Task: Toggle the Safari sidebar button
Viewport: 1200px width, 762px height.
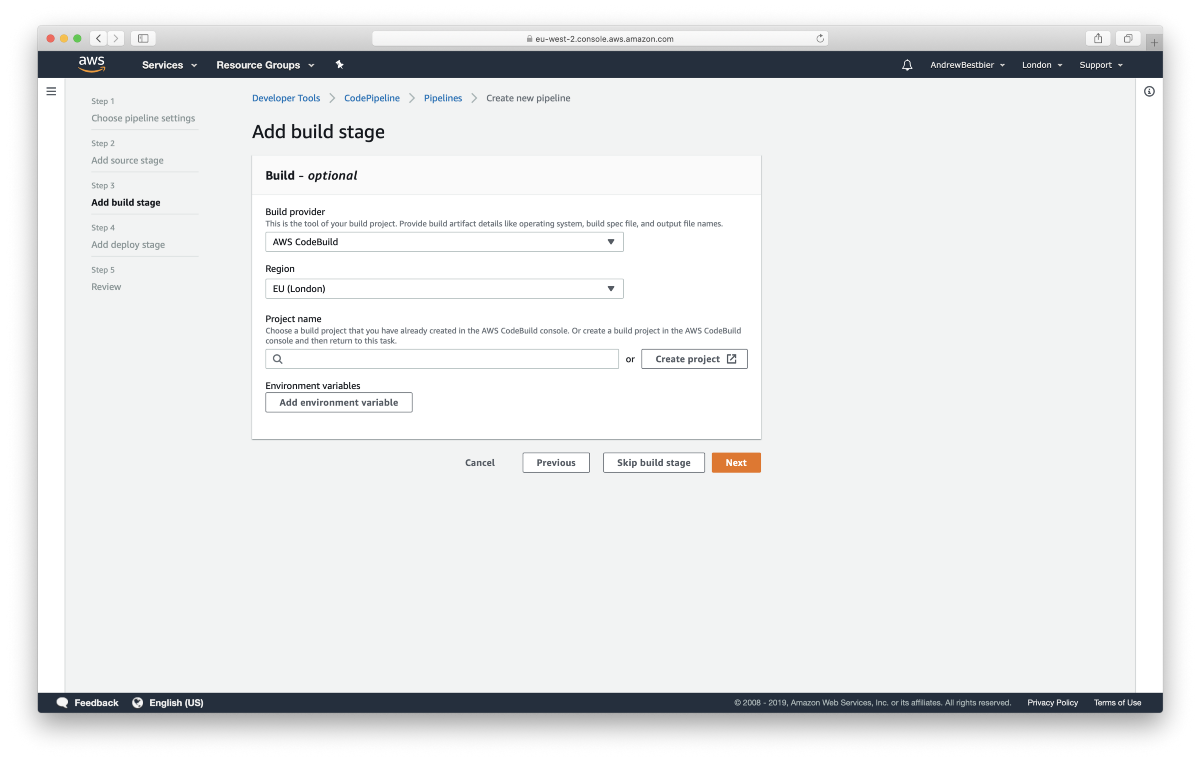Action: (x=143, y=38)
